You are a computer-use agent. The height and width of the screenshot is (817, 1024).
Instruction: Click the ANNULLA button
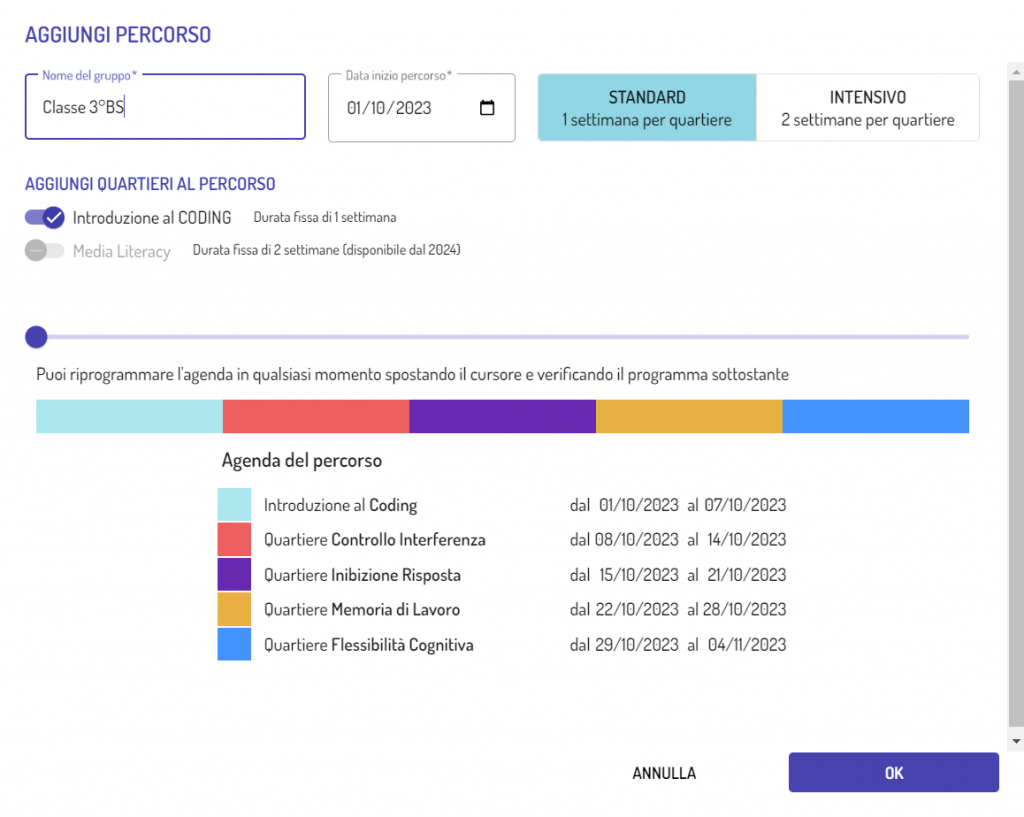pyautogui.click(x=664, y=773)
